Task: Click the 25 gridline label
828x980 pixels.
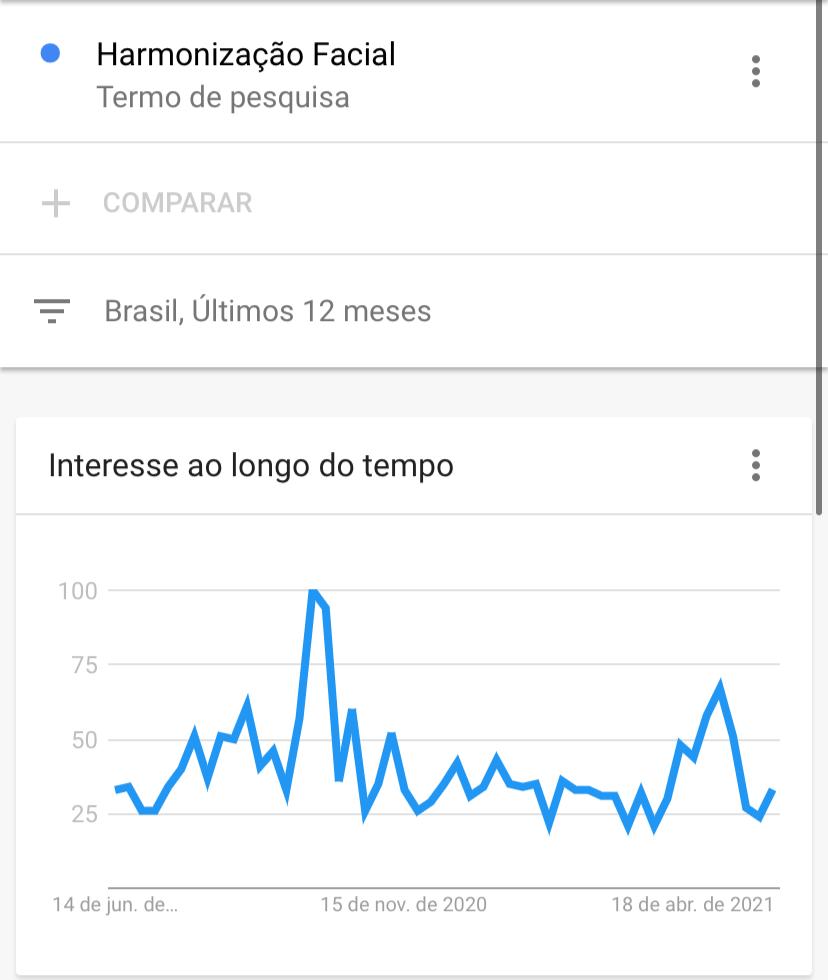Action: click(x=84, y=814)
